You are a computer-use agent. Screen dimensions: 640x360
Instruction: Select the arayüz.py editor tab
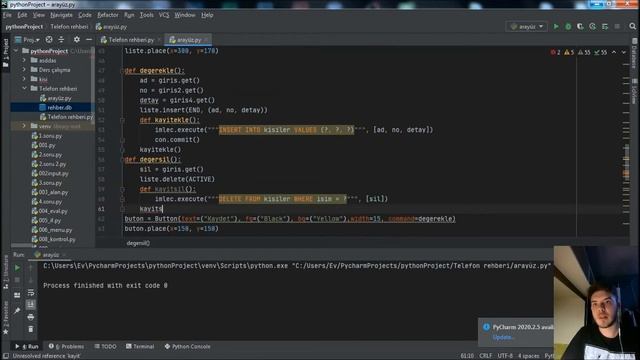188,40
